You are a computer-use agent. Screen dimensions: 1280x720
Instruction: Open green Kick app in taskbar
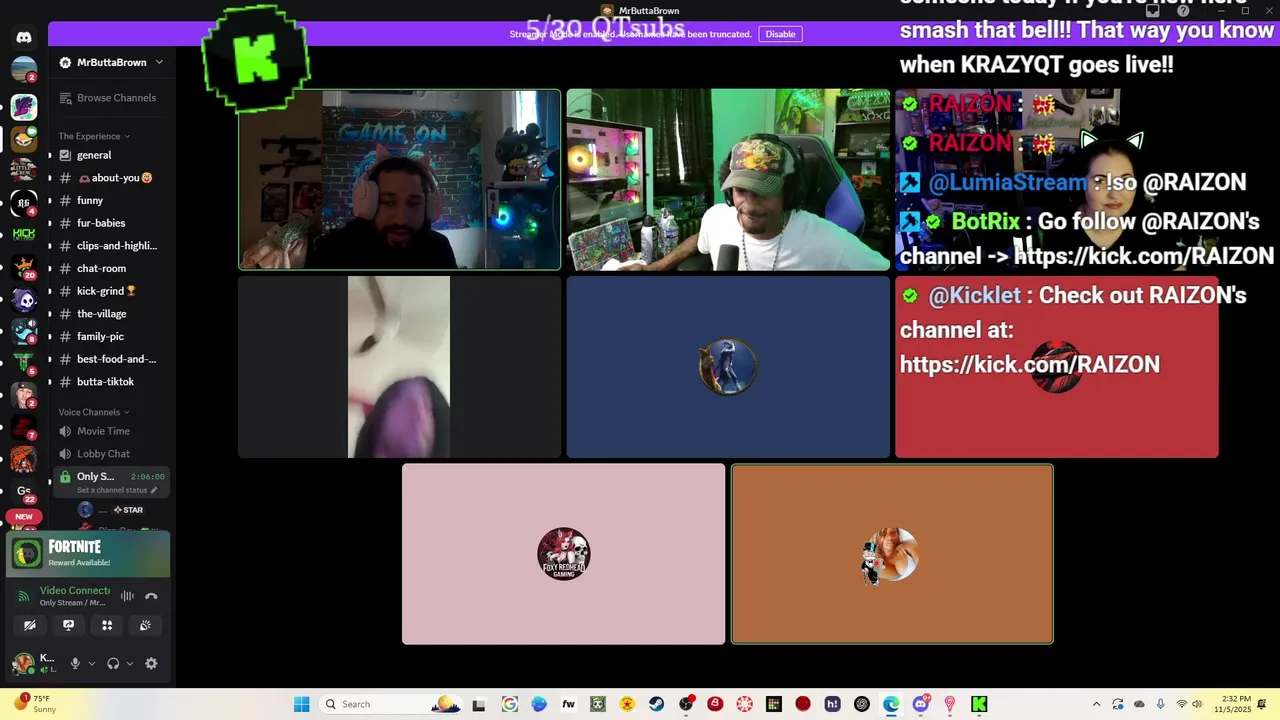click(x=979, y=704)
